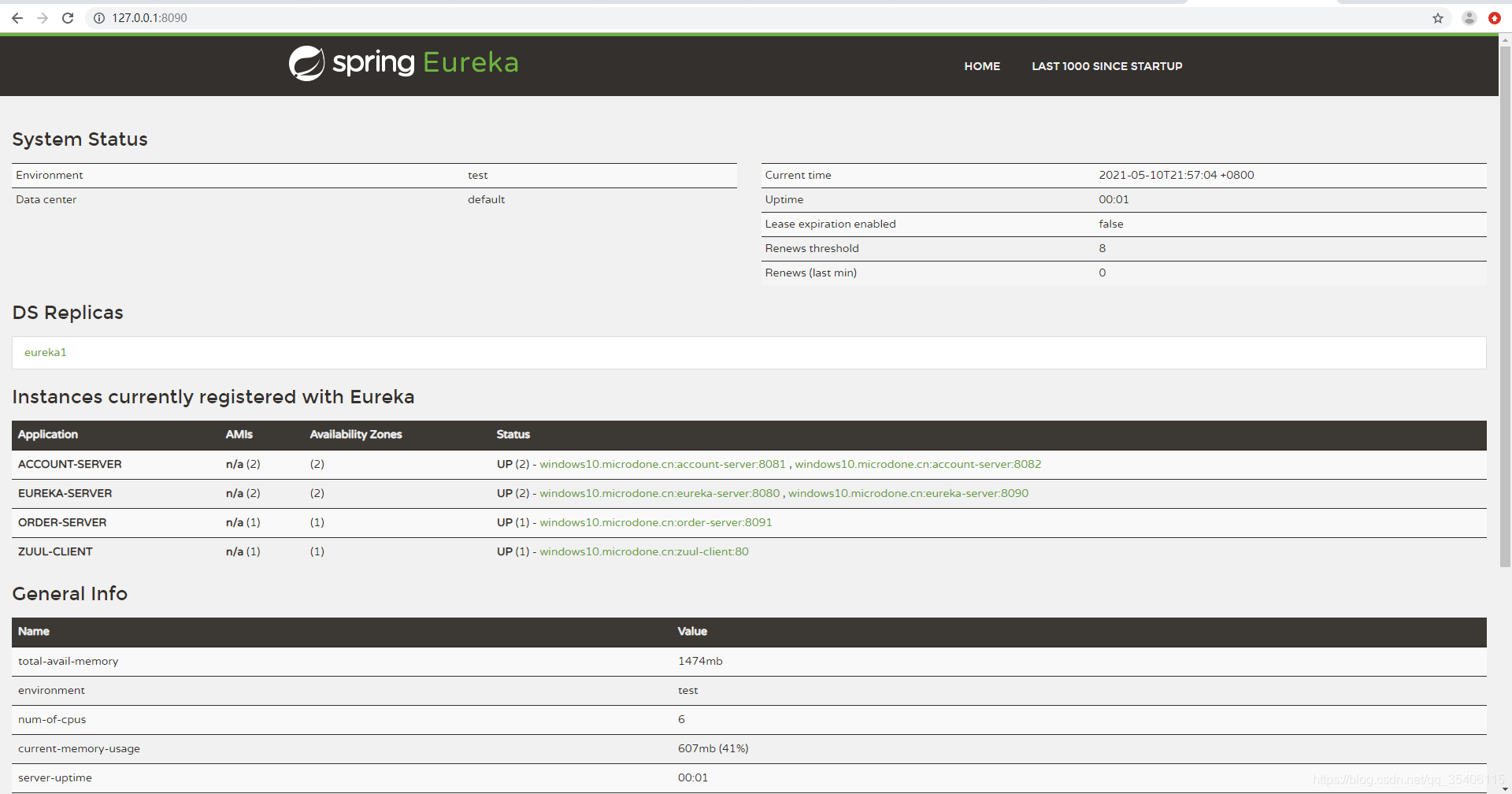Open eureka-server:8090 instance link
Image resolution: width=1512 pixels, height=794 pixels.
(x=909, y=493)
